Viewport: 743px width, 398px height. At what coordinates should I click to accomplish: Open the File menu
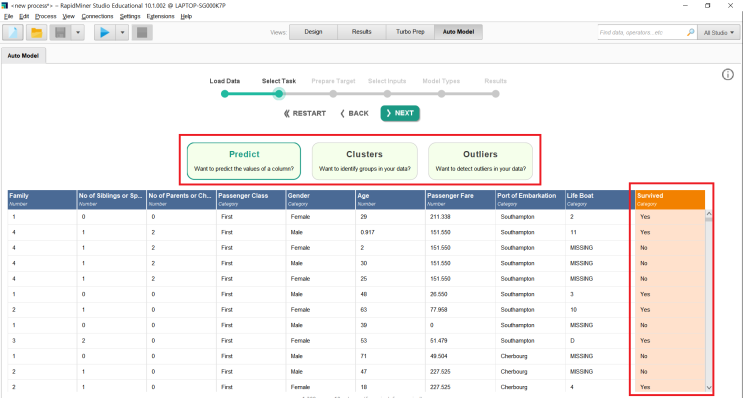(x=9, y=16)
